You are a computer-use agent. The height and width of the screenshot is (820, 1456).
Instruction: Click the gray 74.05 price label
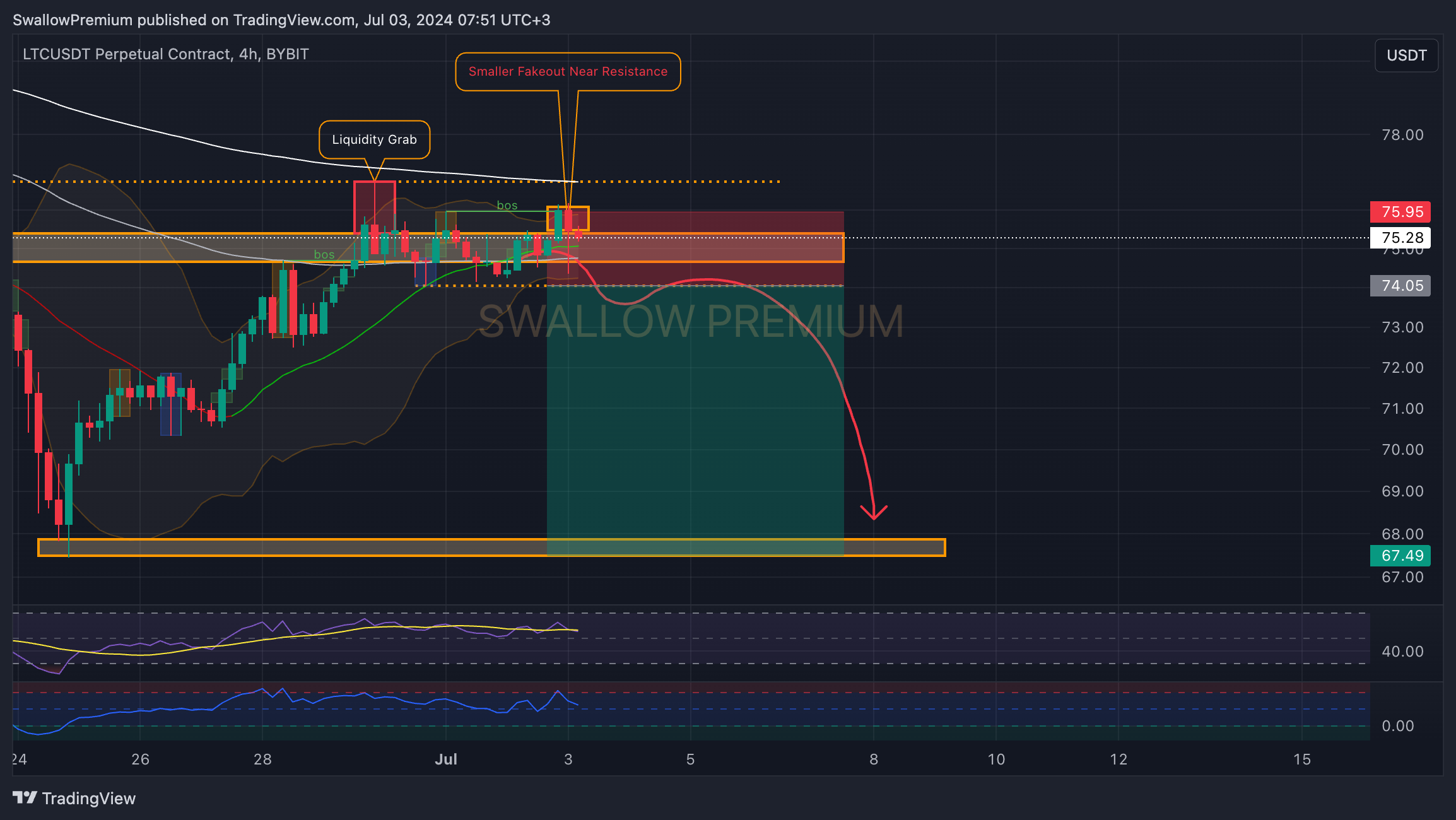tap(1400, 286)
